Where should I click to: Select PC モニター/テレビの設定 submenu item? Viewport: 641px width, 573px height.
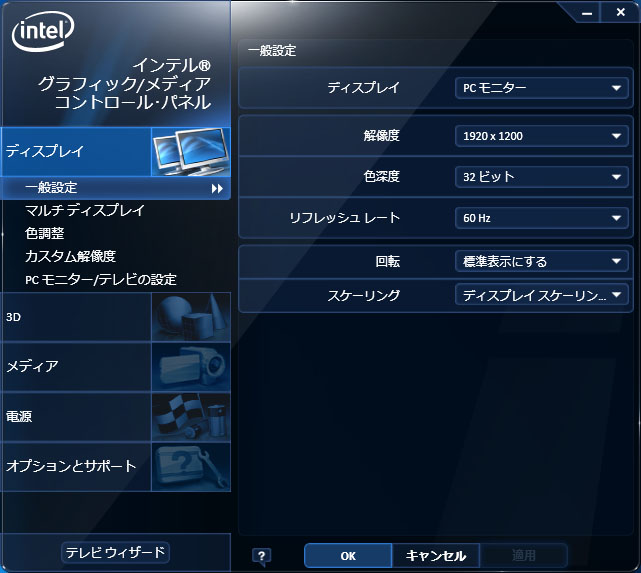point(101,280)
